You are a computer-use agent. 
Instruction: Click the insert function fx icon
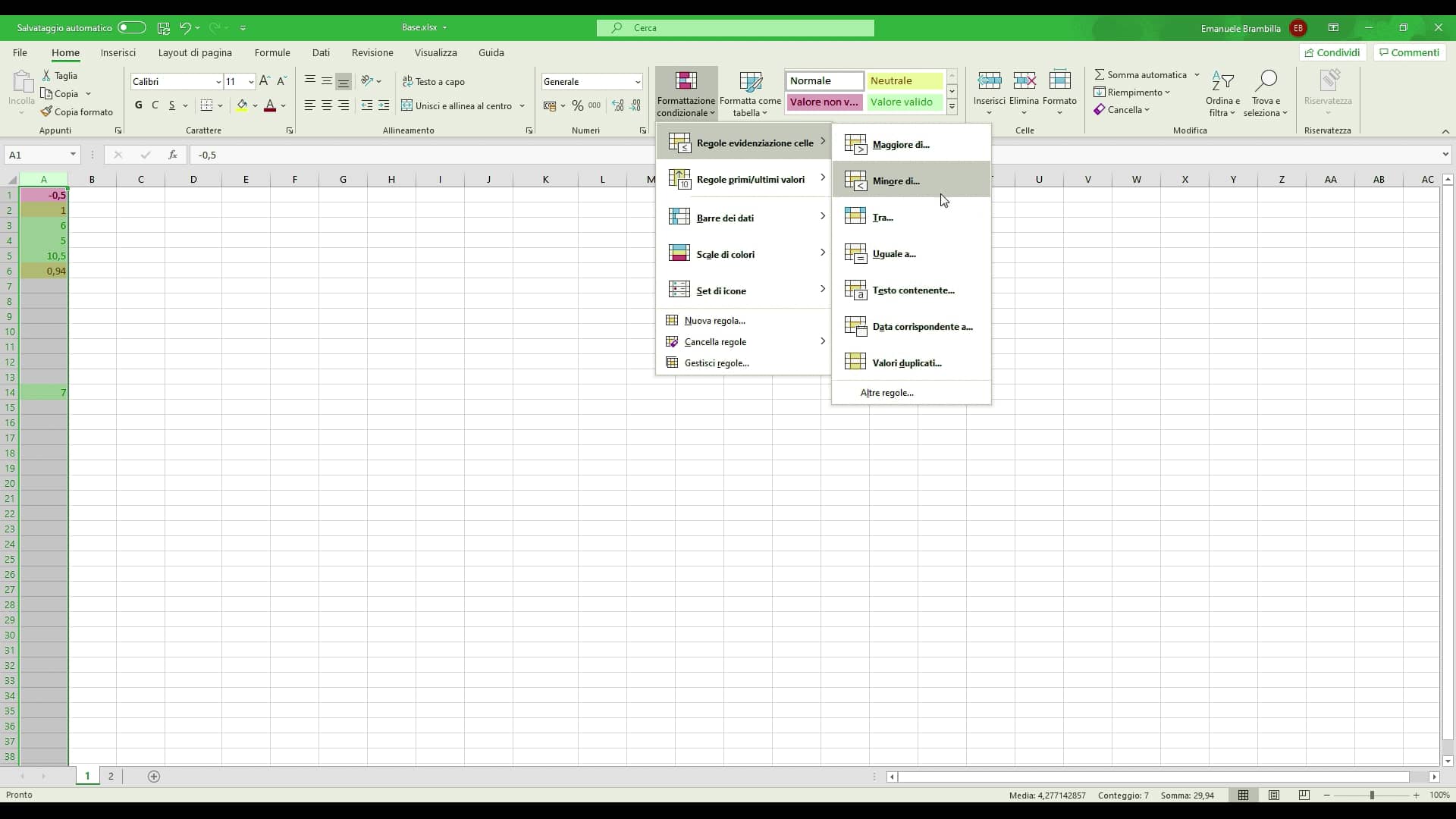(x=173, y=155)
